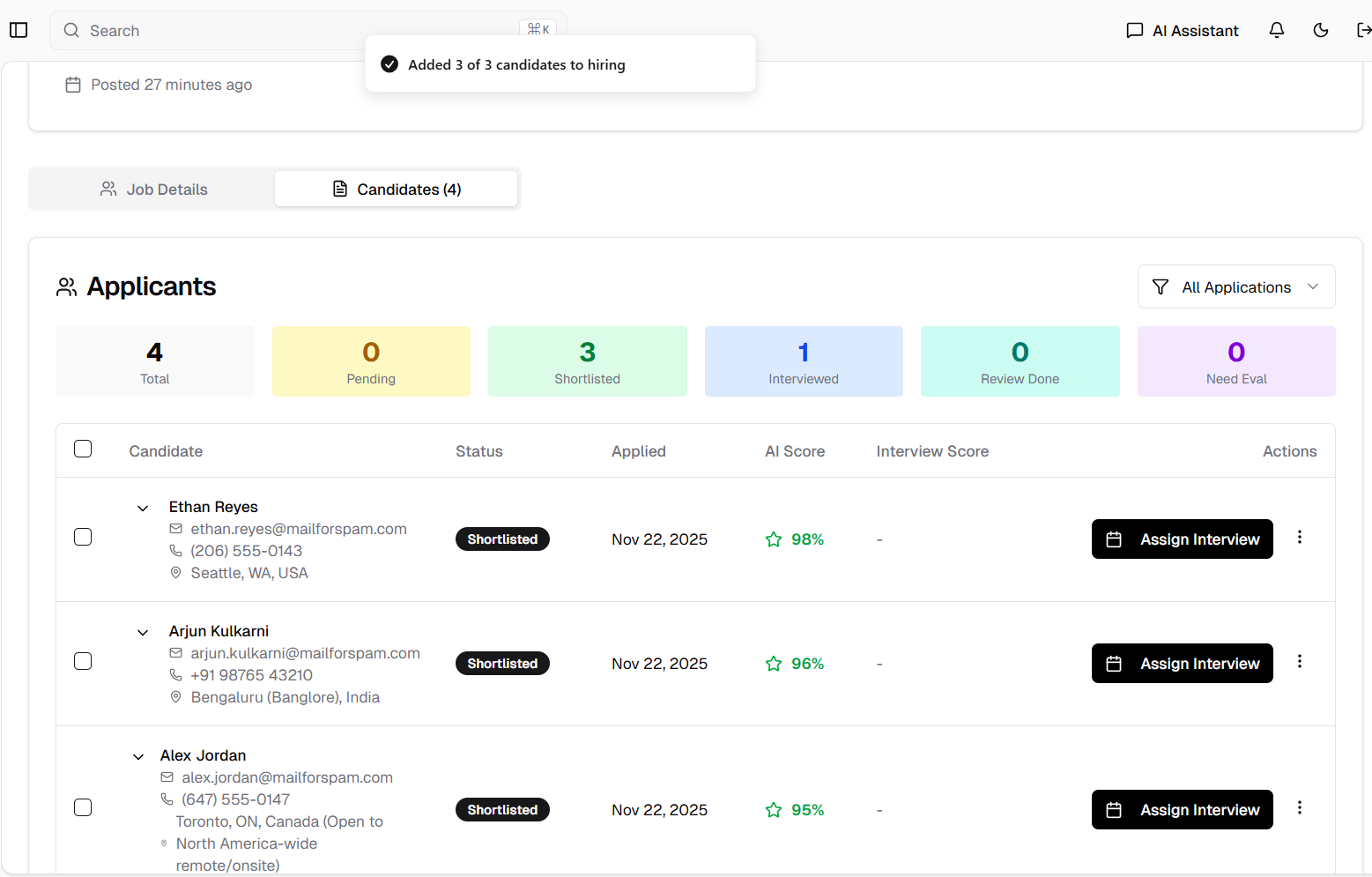
Task: Open more actions for Arjun Kulkarni
Action: tap(1299, 662)
